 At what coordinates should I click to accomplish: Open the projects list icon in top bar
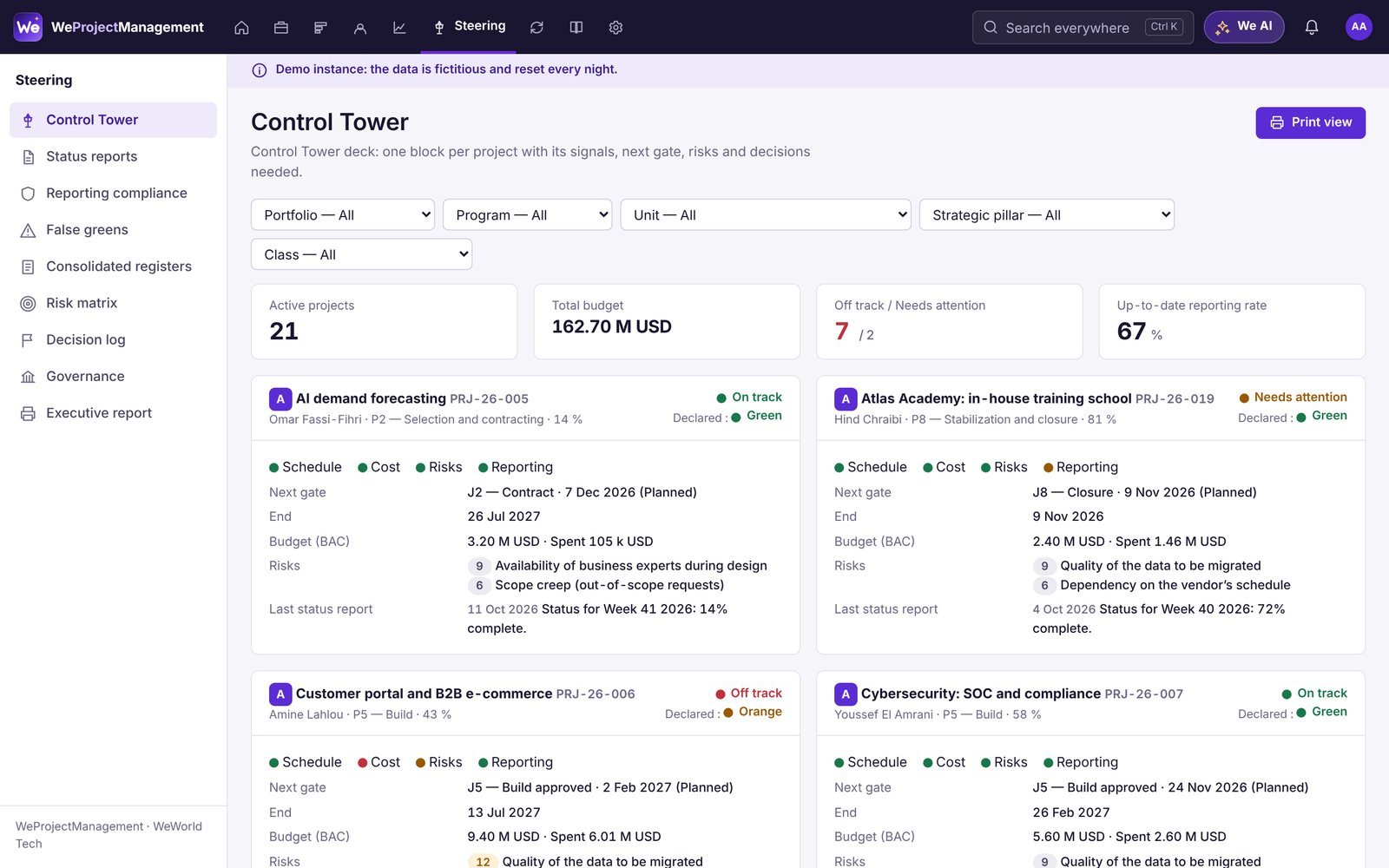click(x=320, y=28)
